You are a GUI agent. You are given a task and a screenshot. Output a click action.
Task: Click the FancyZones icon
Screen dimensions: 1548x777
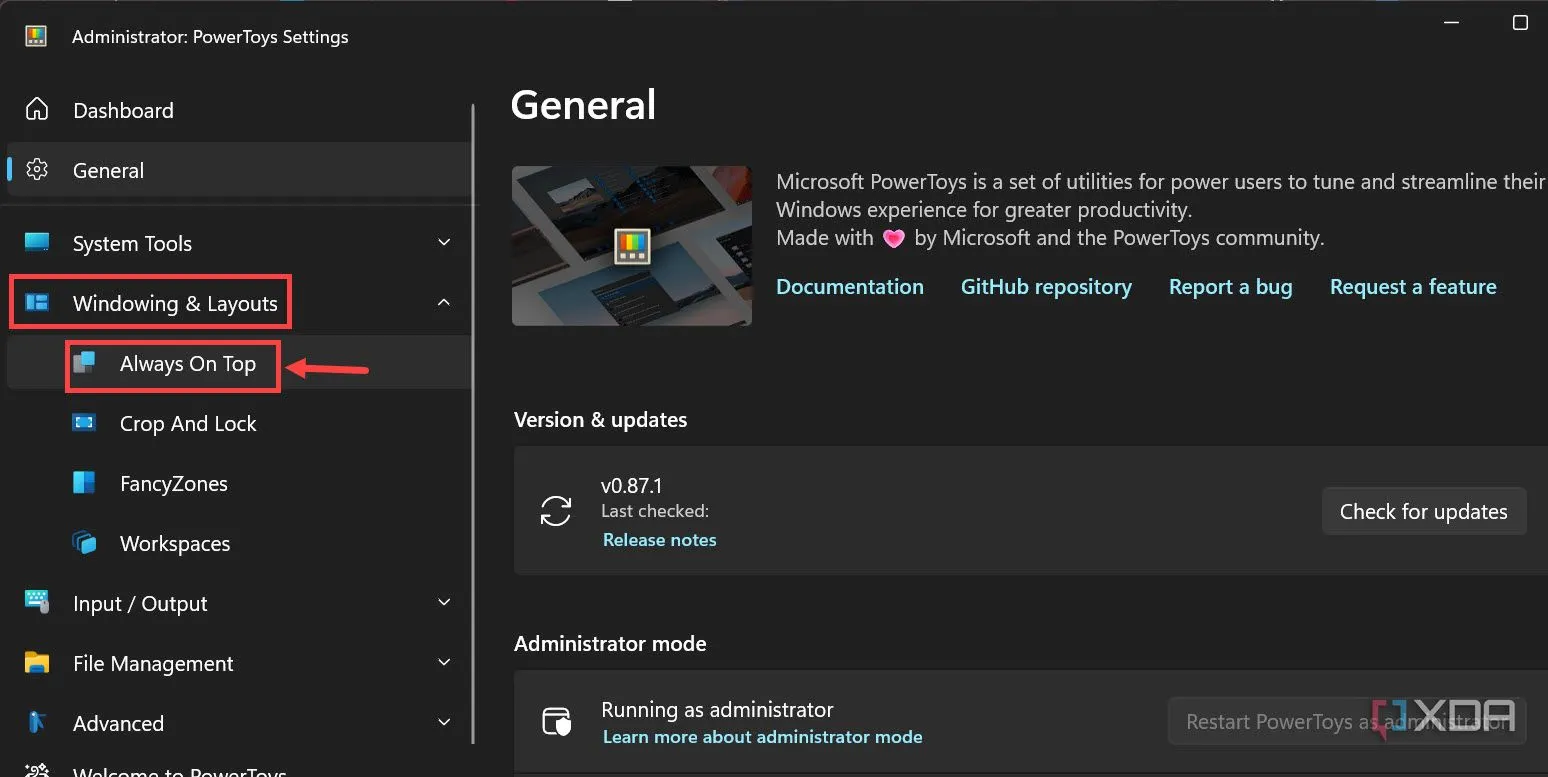(84, 483)
